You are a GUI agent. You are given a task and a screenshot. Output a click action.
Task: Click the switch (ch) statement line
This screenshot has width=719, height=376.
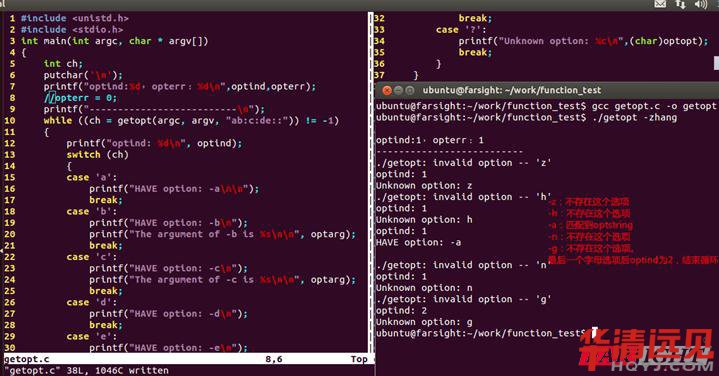pyautogui.click(x=97, y=155)
